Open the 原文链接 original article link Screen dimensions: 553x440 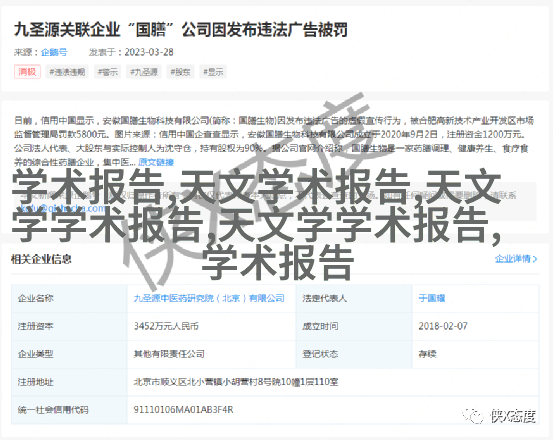[156, 162]
